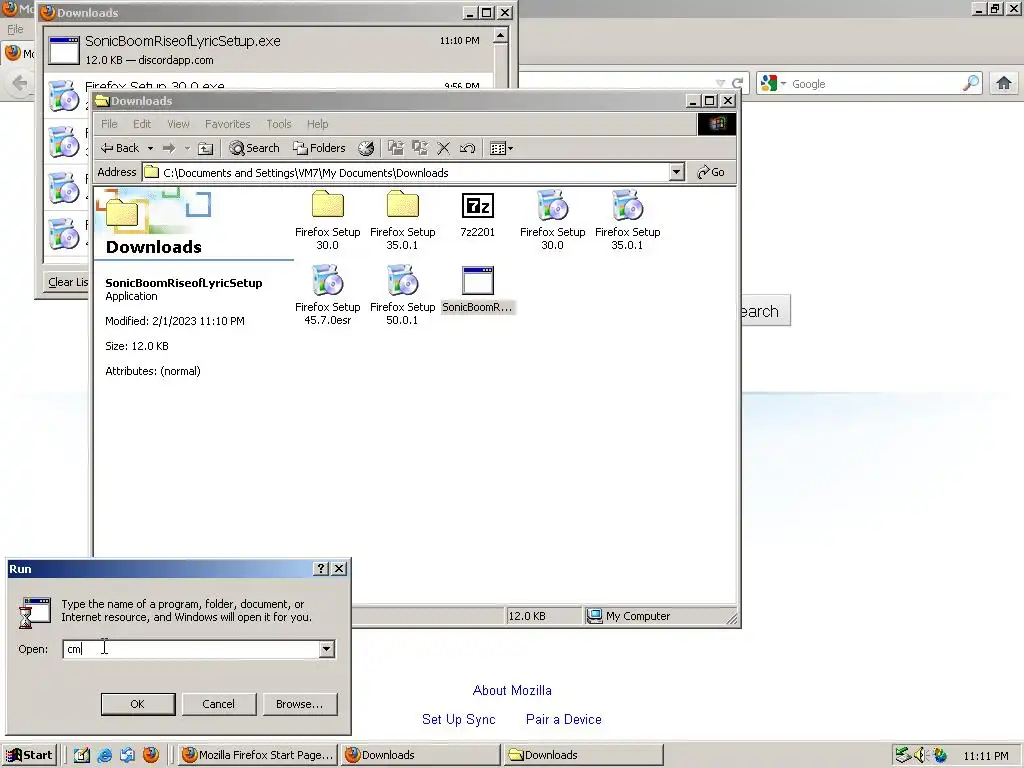The height and width of the screenshot is (768, 1024).
Task: Go back in Explorer with Back button
Action: 120,148
